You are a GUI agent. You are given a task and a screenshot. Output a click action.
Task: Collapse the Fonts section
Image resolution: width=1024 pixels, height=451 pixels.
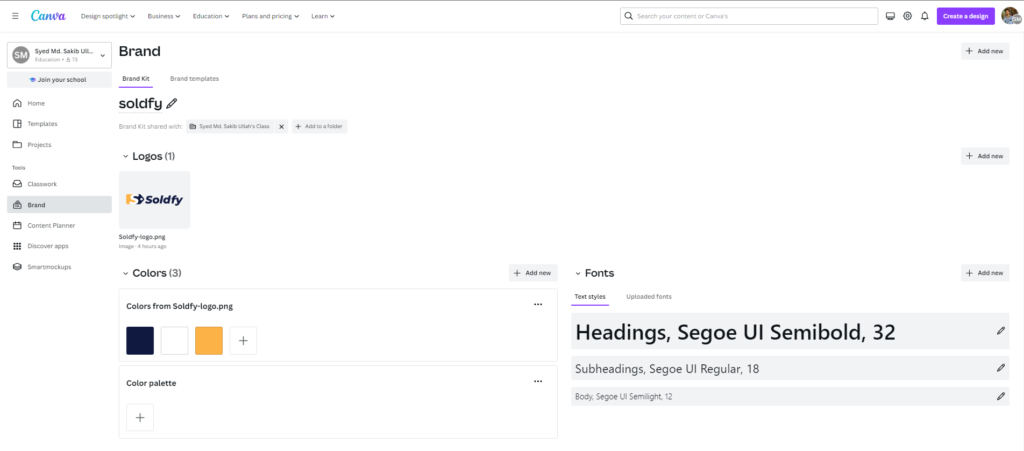point(578,273)
